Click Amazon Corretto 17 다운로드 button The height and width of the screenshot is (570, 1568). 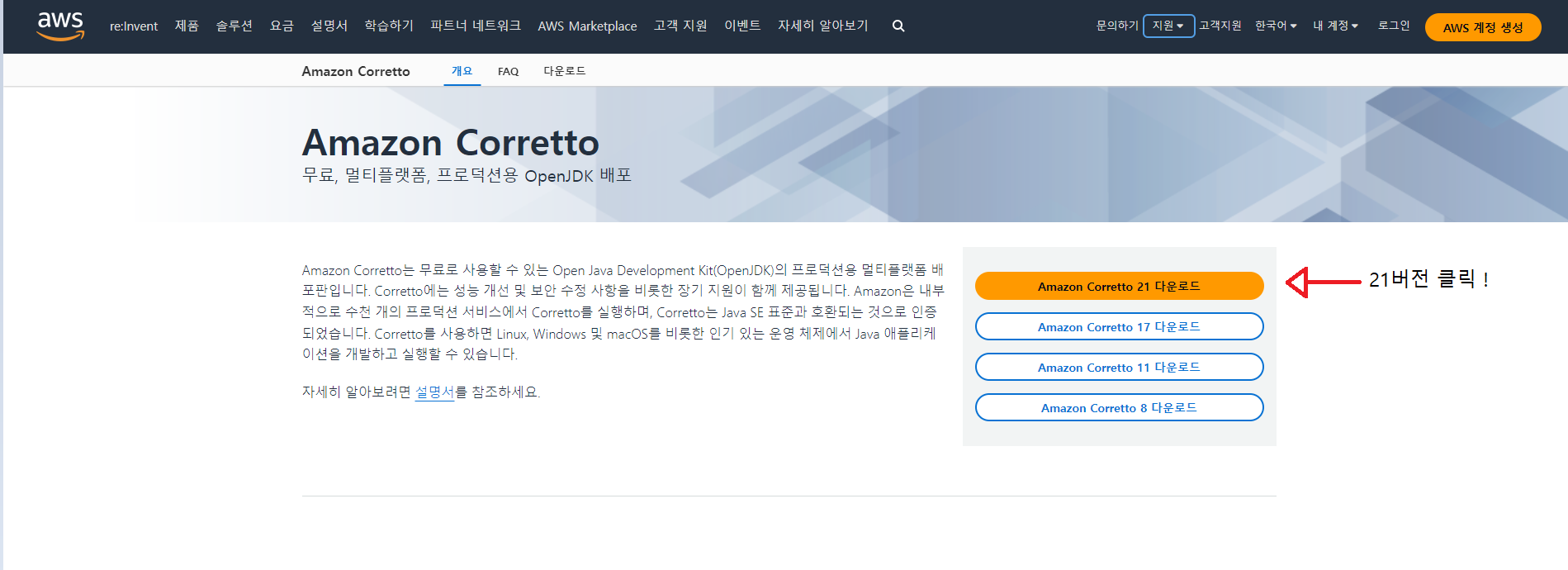pos(1119,326)
